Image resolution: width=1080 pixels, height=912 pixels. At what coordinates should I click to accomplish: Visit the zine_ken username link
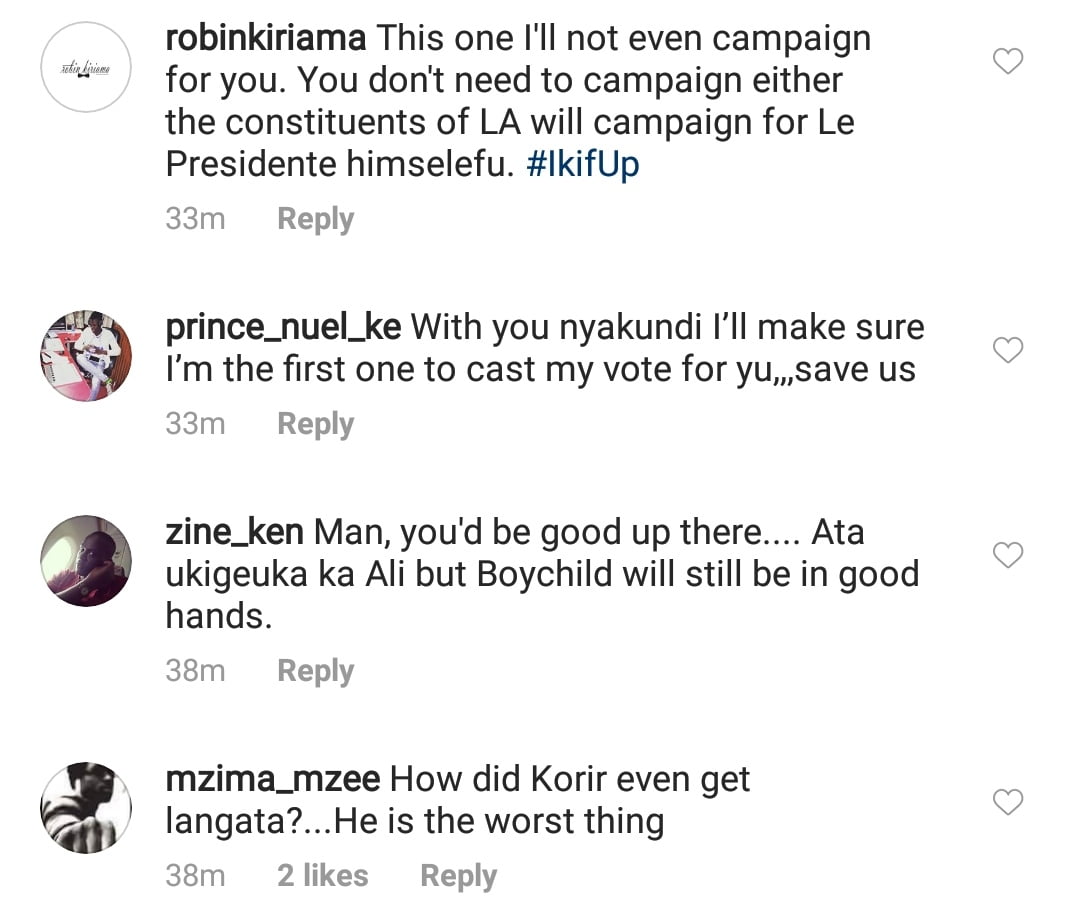click(x=234, y=532)
